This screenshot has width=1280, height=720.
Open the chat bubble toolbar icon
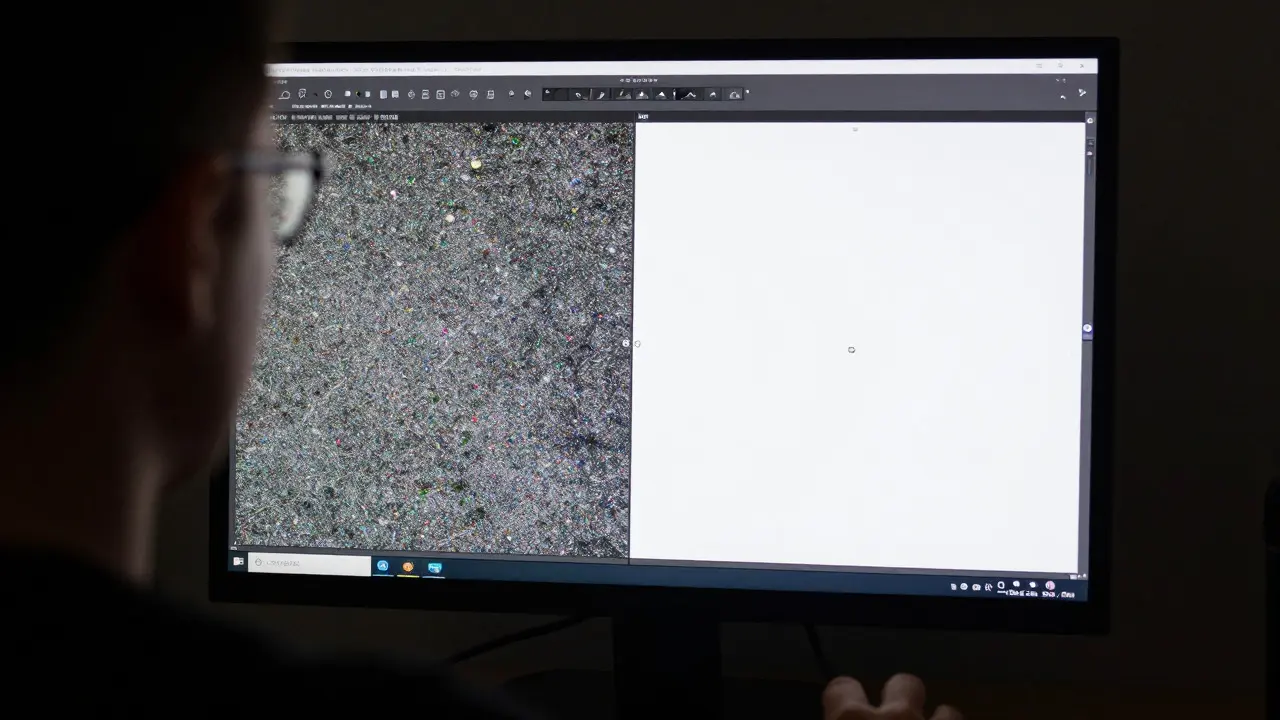tap(473, 94)
